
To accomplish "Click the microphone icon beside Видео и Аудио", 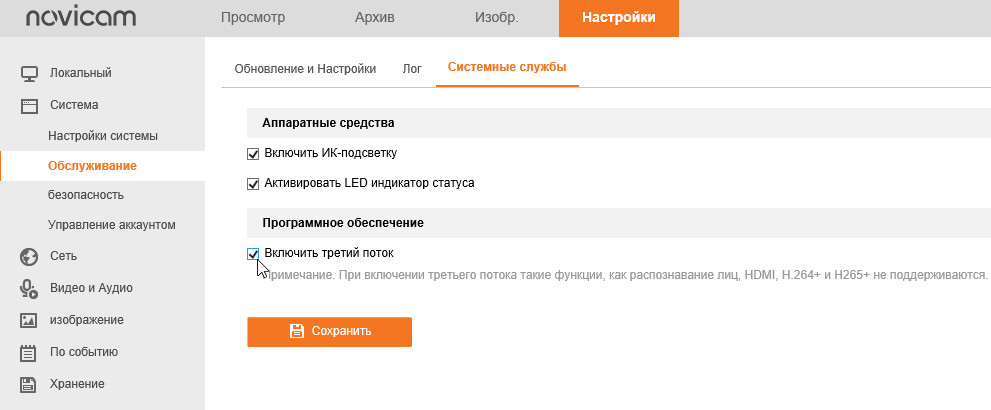I will pyautogui.click(x=29, y=288).
